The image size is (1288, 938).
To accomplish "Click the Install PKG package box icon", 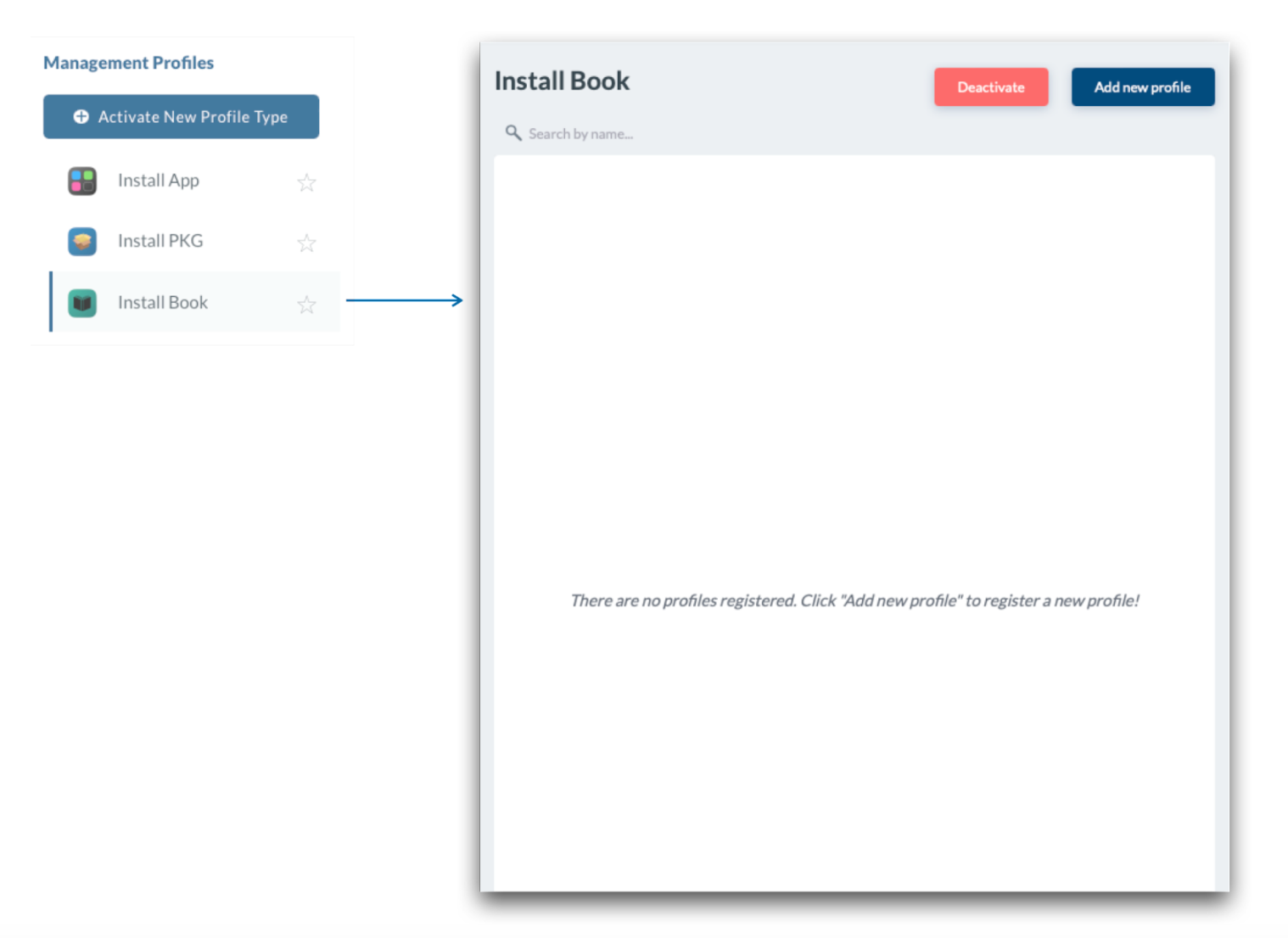I will (x=82, y=242).
